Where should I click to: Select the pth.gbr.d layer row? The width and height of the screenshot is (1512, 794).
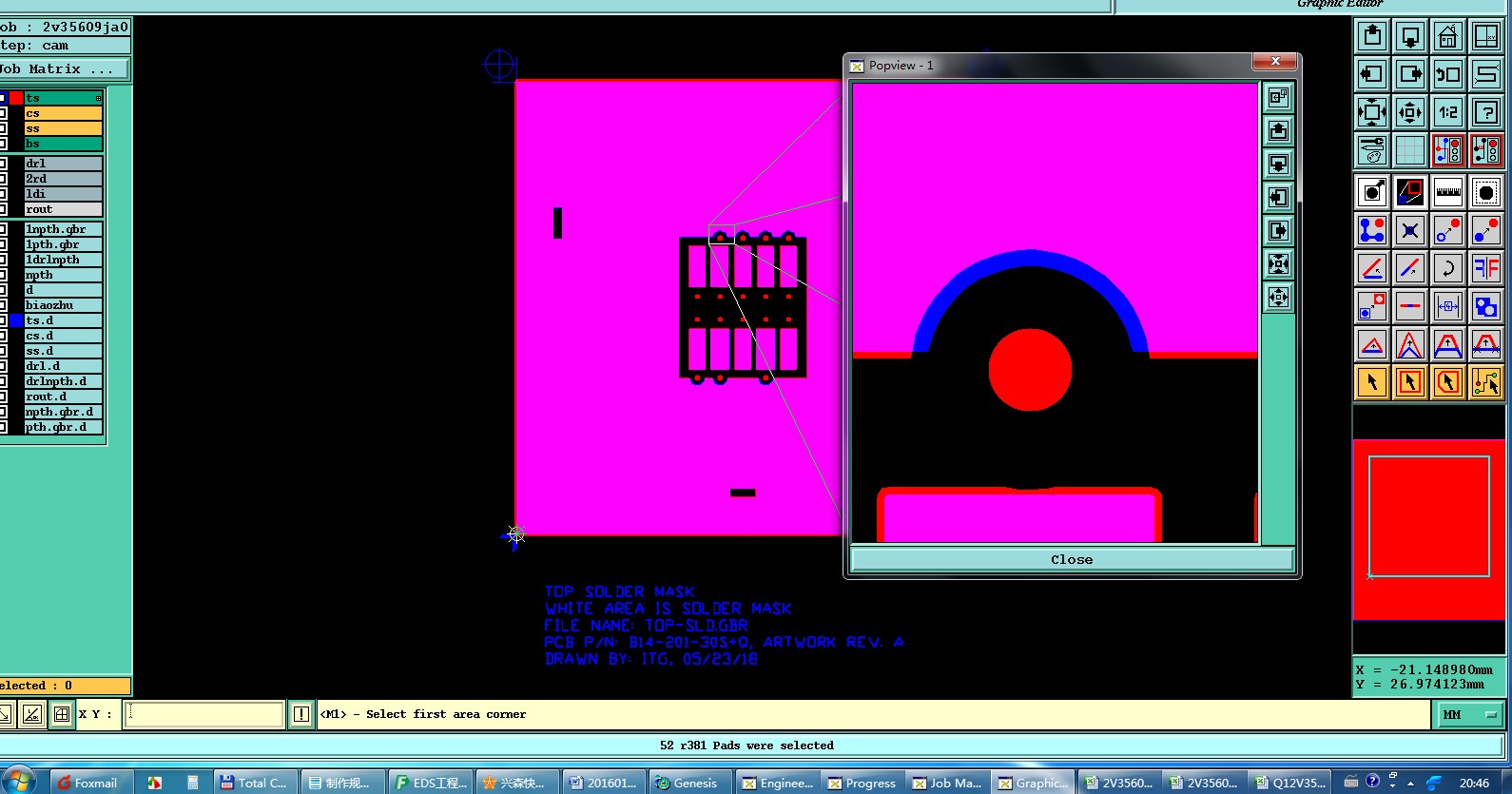point(63,427)
